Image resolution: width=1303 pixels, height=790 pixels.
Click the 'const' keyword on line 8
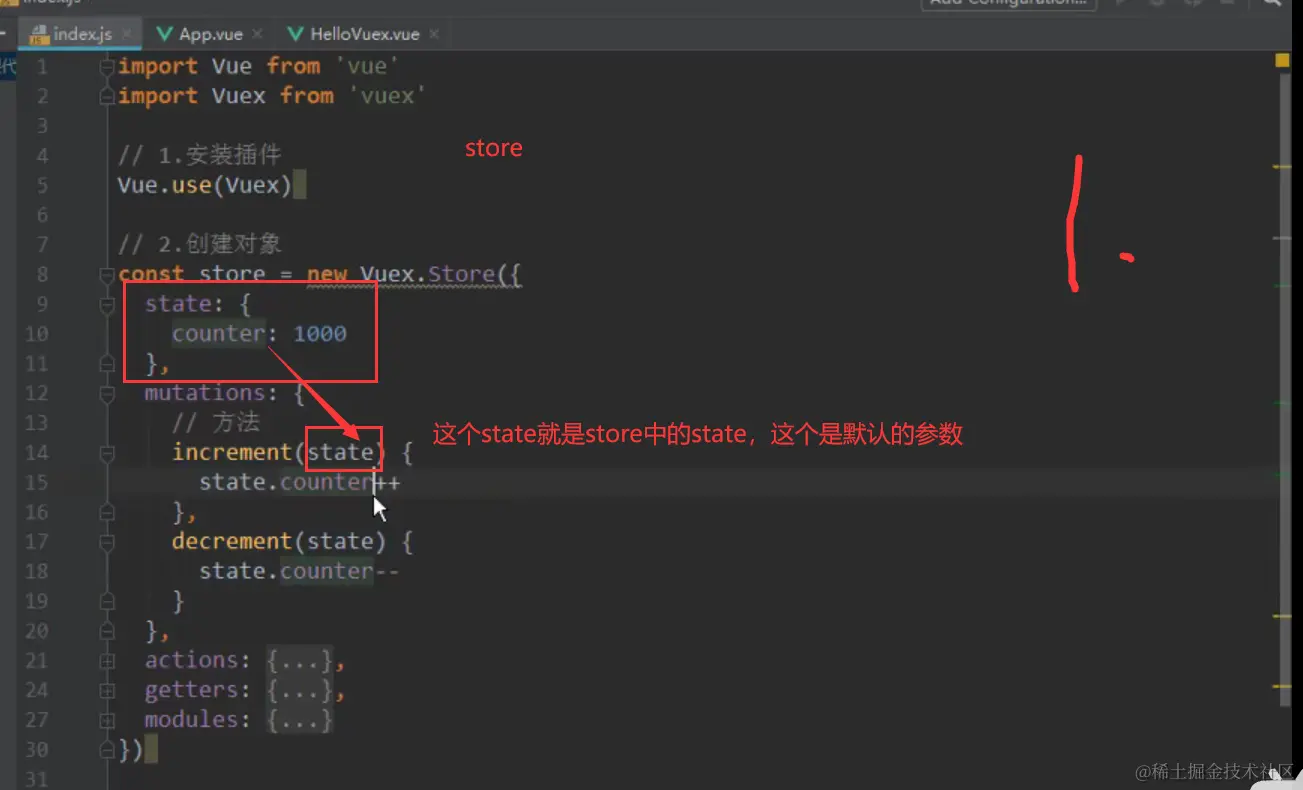pos(151,275)
